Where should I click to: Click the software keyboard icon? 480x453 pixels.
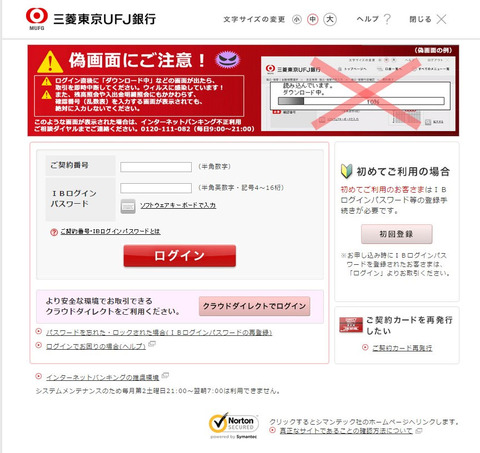pos(128,206)
